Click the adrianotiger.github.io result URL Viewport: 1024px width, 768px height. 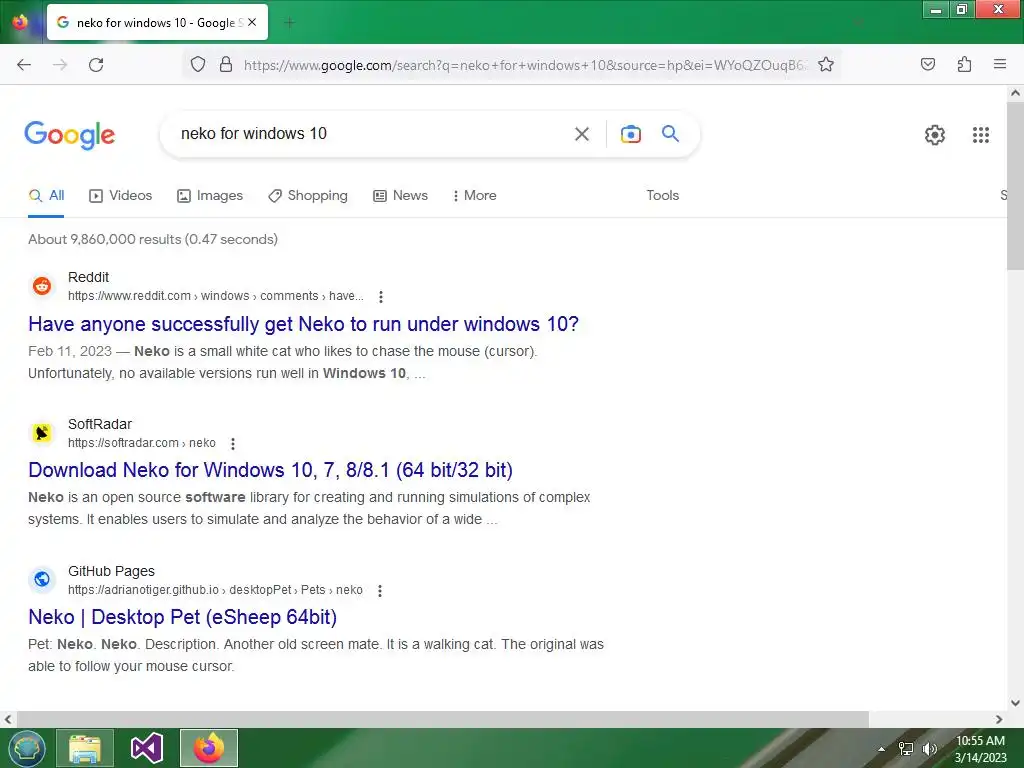pyautogui.click(x=216, y=590)
